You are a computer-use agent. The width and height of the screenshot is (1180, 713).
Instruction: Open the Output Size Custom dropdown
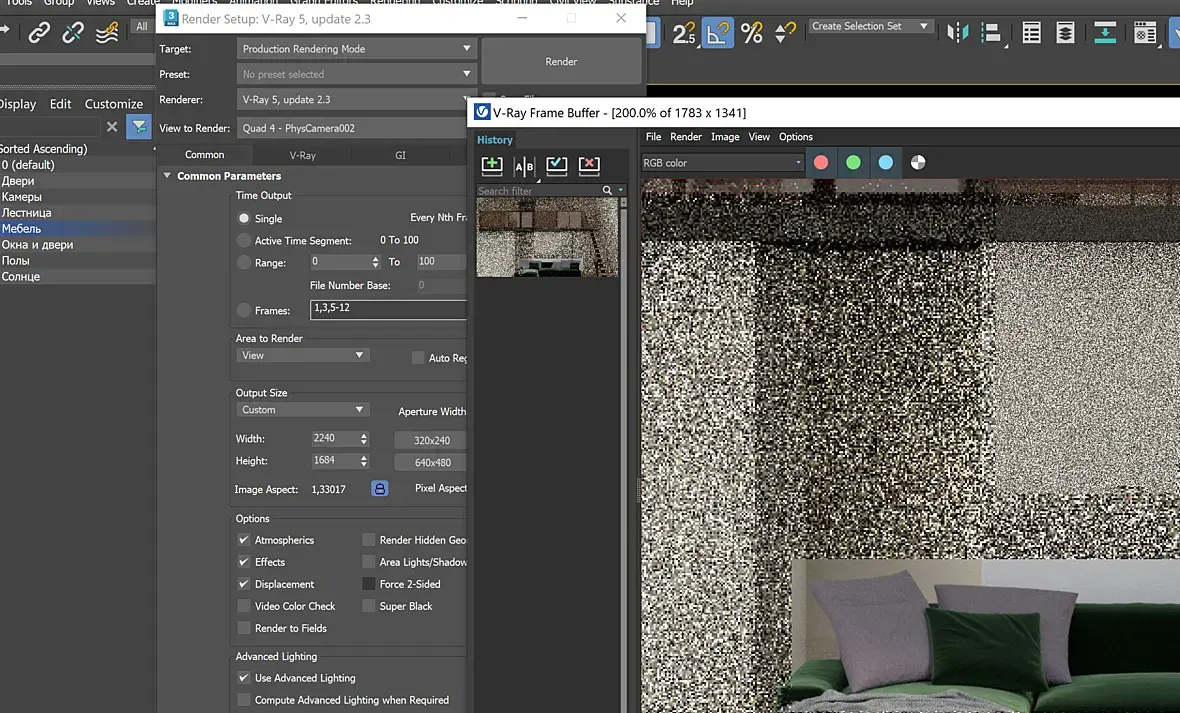302,410
